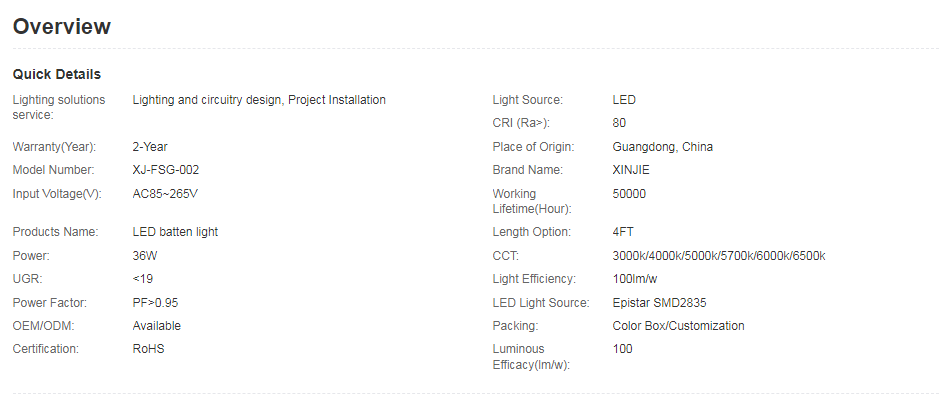Click the XINJIE brand name
This screenshot has width=947, height=401.
[x=631, y=170]
